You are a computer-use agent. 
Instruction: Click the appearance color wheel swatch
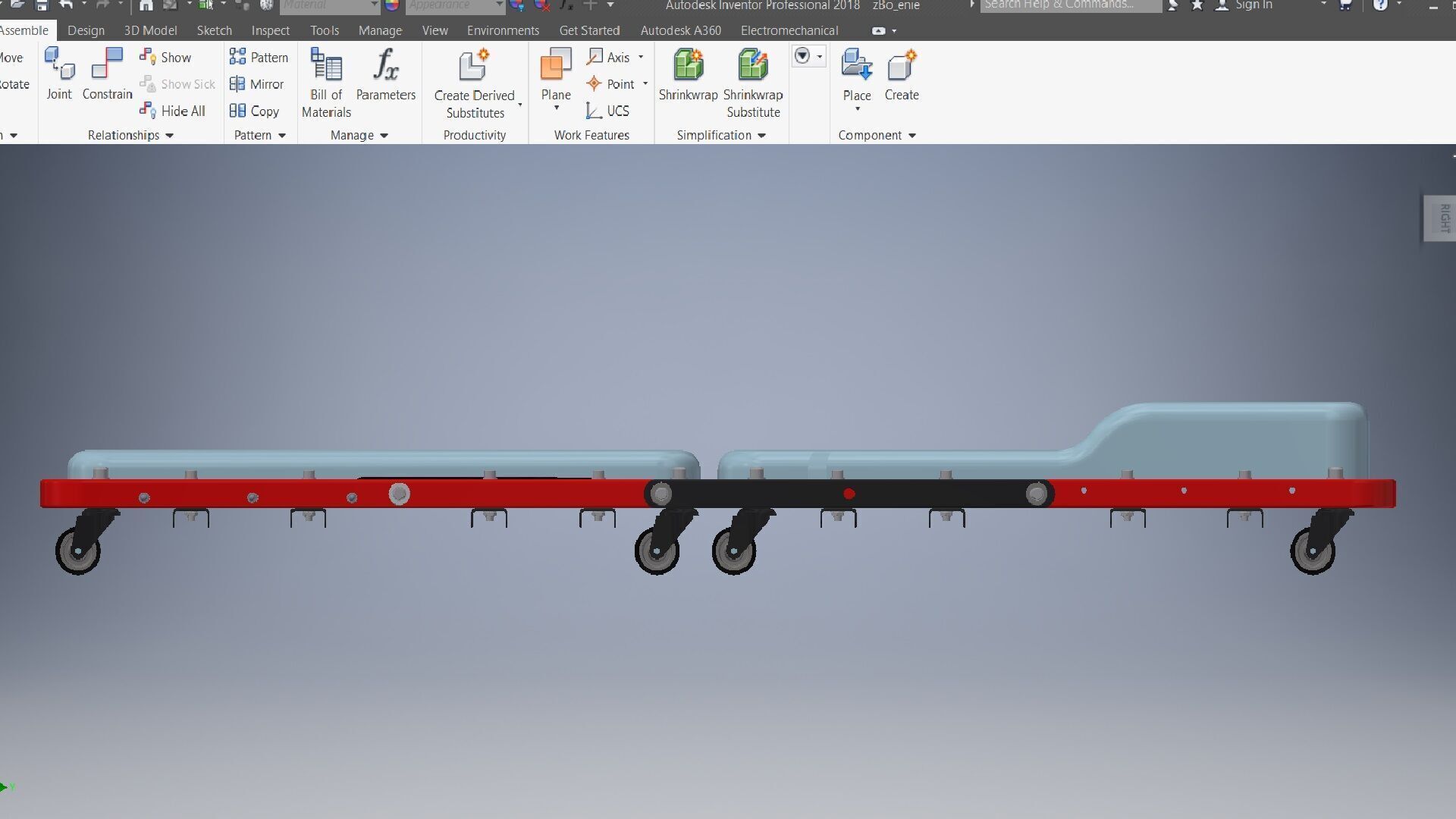tap(392, 5)
